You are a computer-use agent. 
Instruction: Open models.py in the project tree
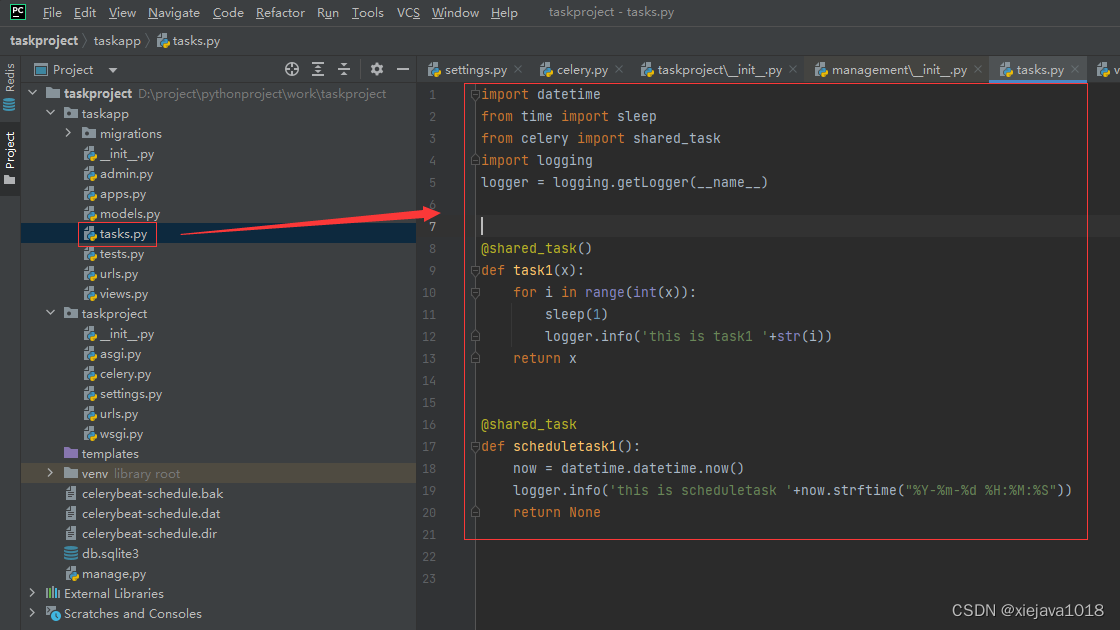point(129,213)
